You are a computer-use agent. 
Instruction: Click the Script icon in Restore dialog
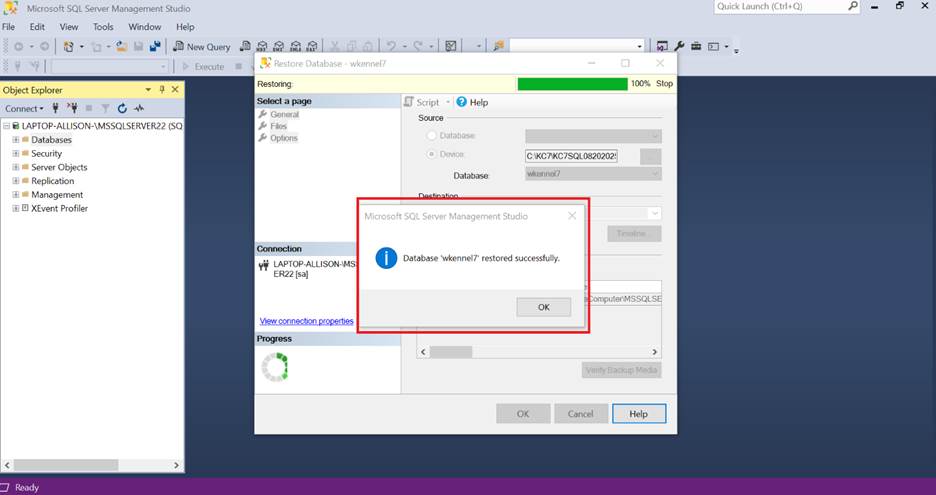[409, 102]
